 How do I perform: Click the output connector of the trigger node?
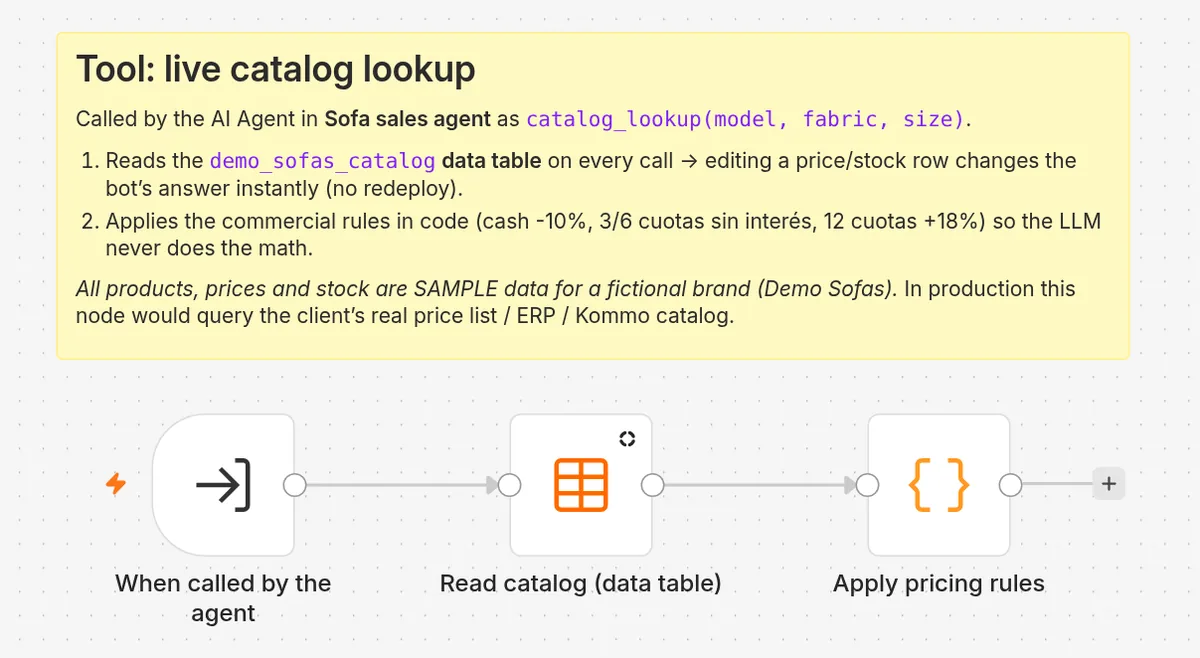295,485
